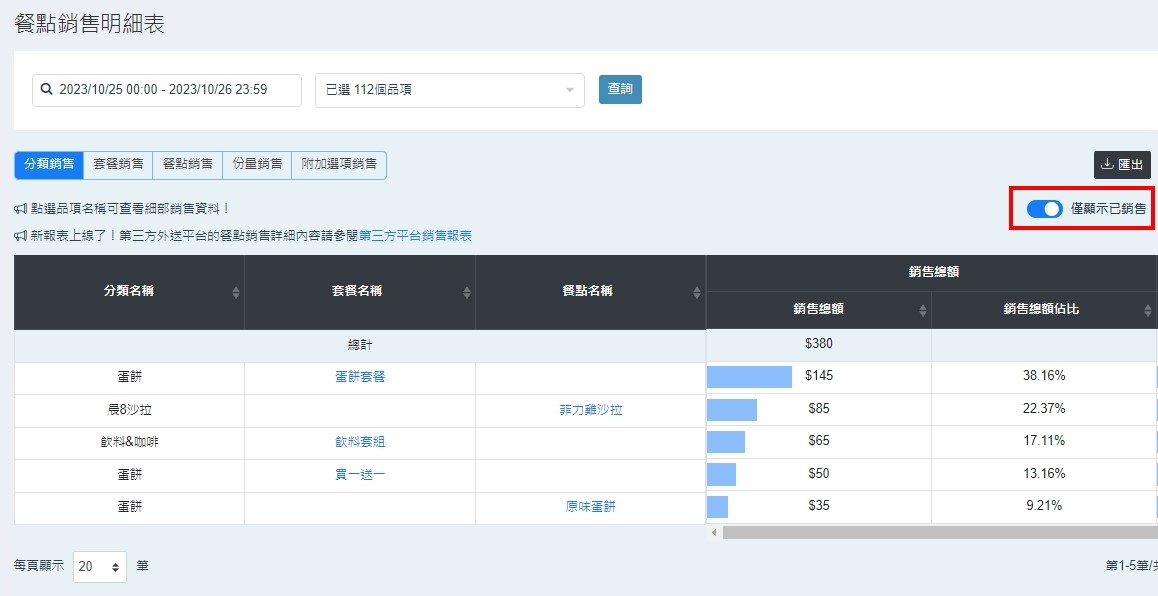
Task: Click the 匯出 export button
Action: 1122,165
